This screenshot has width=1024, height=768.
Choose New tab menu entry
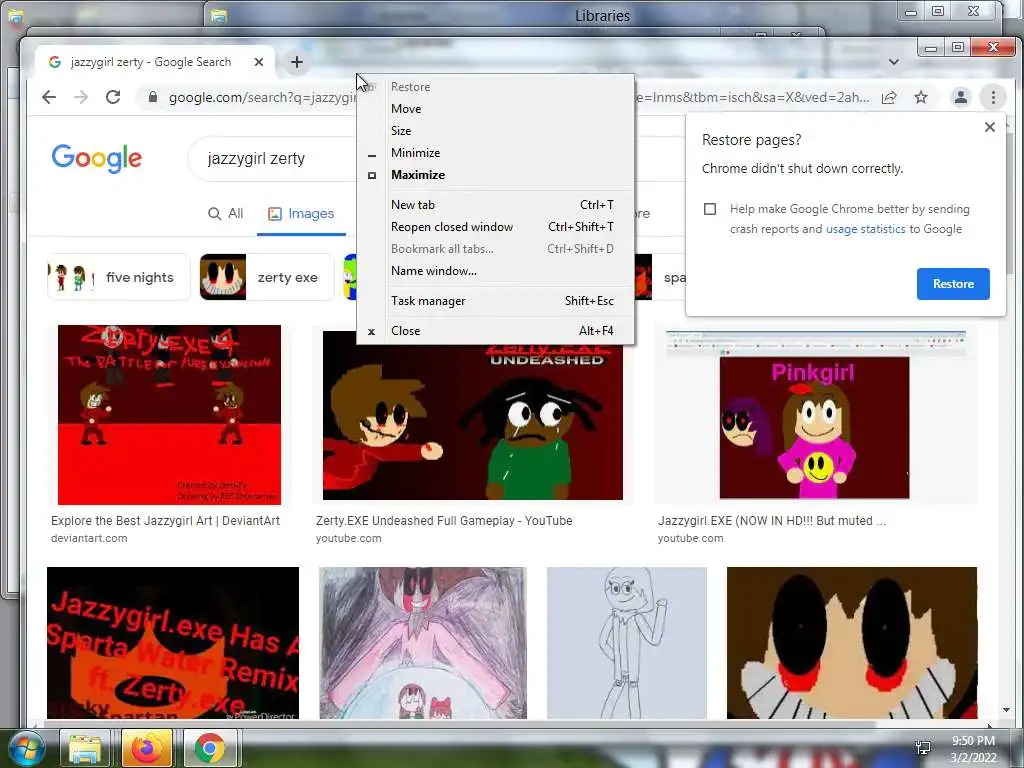[496, 205]
